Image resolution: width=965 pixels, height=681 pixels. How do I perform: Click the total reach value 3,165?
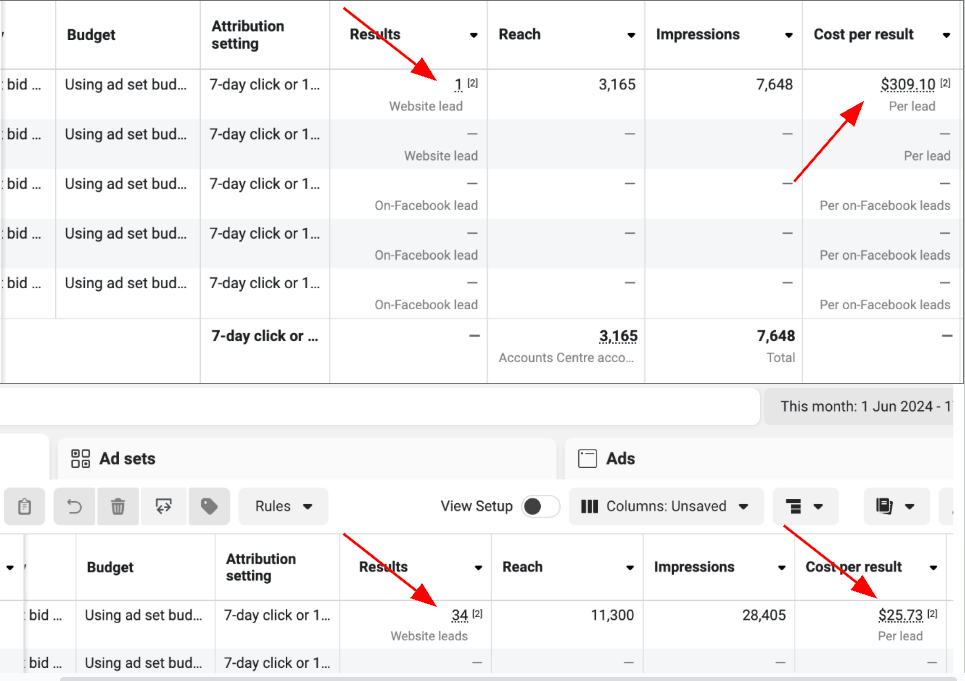coord(618,337)
